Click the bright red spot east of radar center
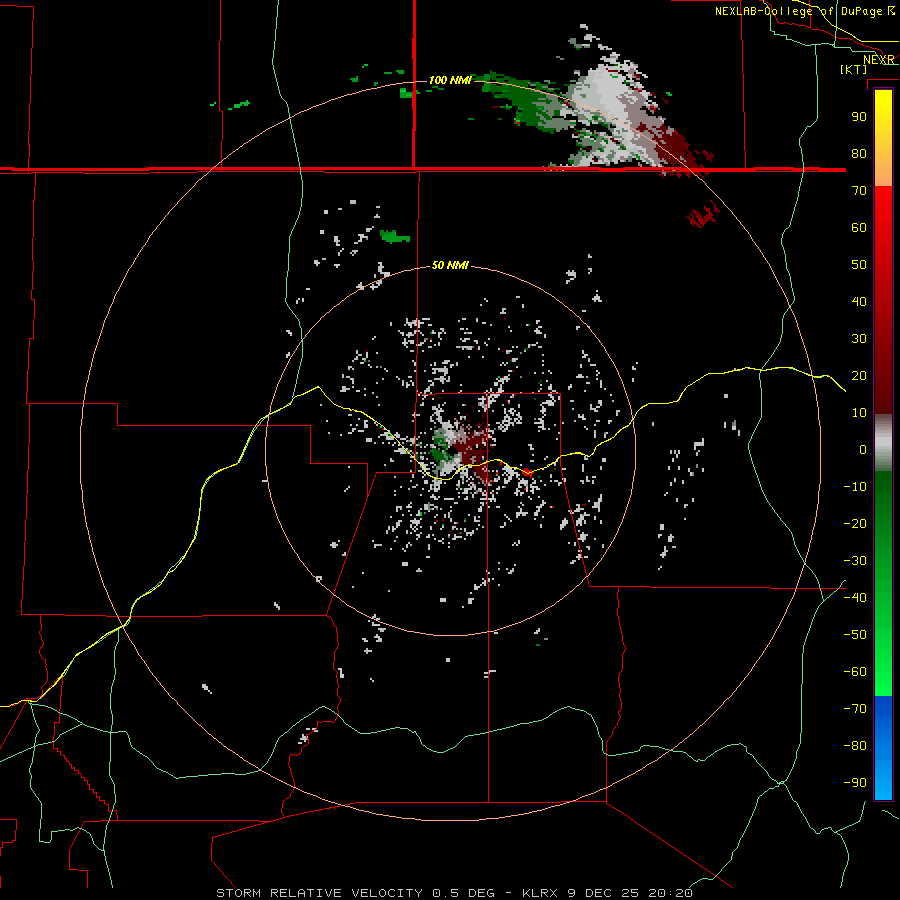900x900 pixels. pyautogui.click(x=527, y=472)
